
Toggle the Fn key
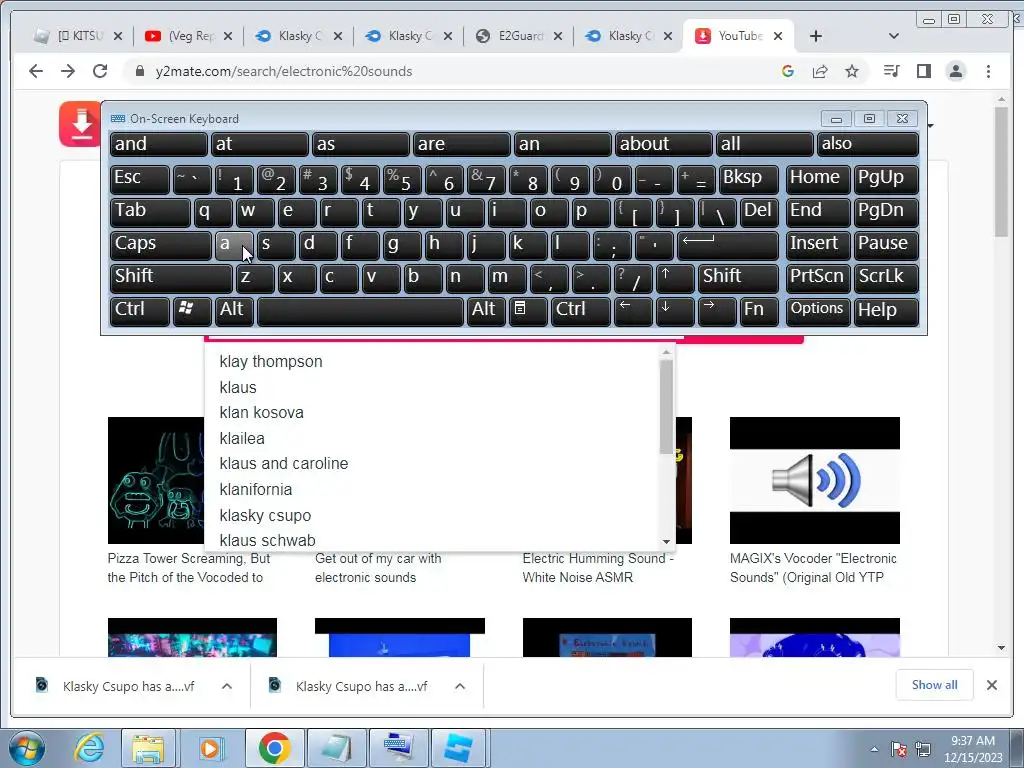pos(759,311)
